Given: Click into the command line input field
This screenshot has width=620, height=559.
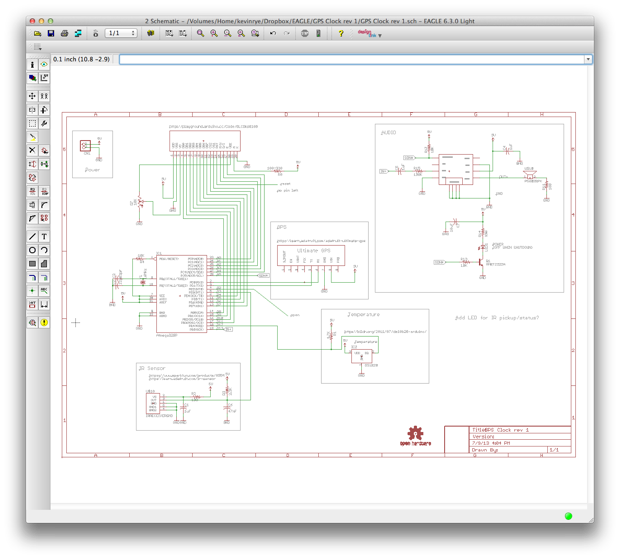Looking at the screenshot, I should click(x=352, y=59).
